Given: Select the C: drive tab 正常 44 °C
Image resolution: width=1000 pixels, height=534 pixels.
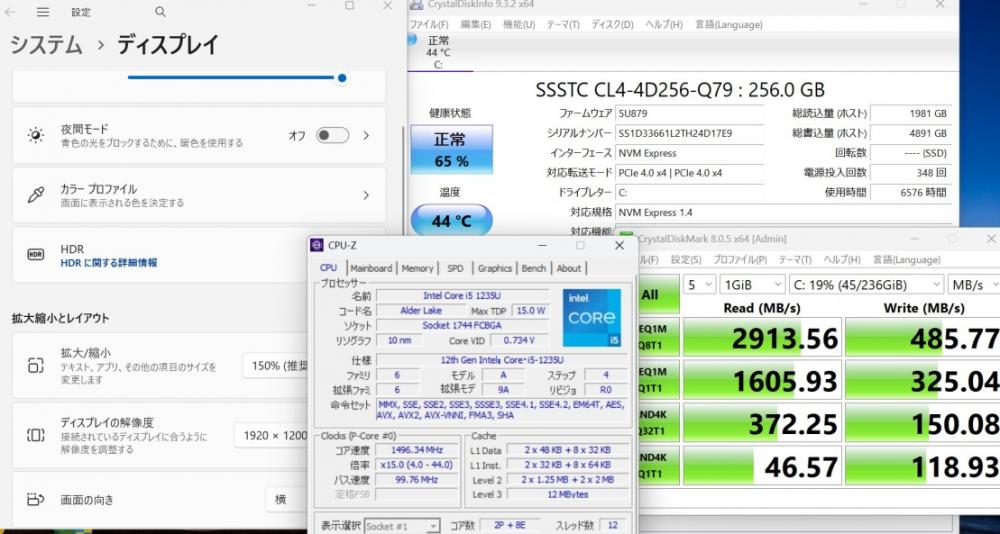Looking at the screenshot, I should pos(439,52).
